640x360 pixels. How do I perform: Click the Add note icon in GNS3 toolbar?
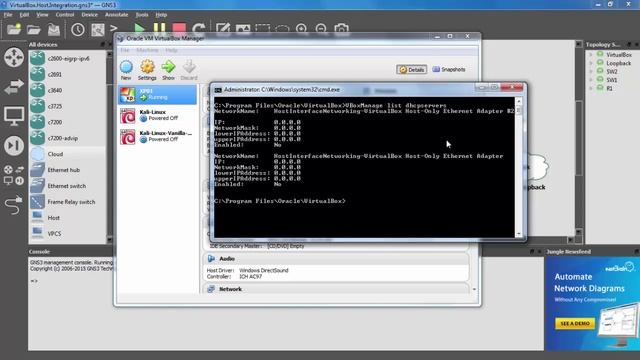click(223, 28)
